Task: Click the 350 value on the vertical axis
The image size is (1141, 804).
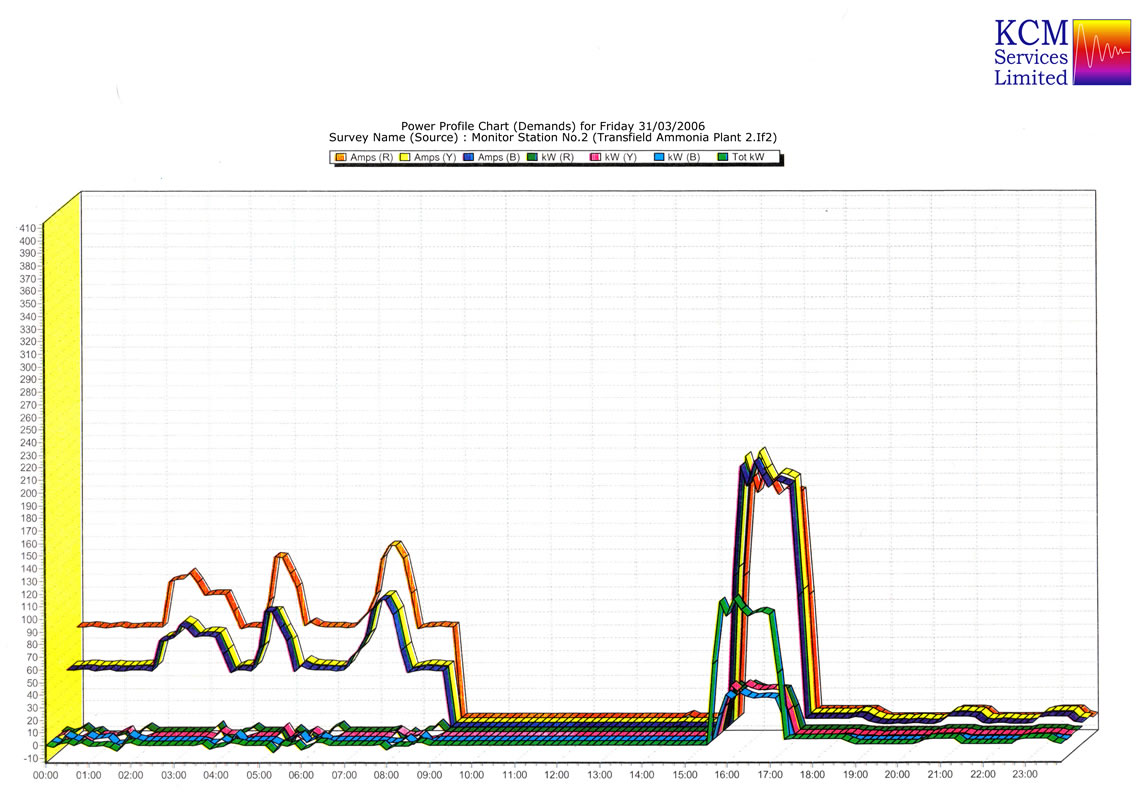Action: [28, 304]
